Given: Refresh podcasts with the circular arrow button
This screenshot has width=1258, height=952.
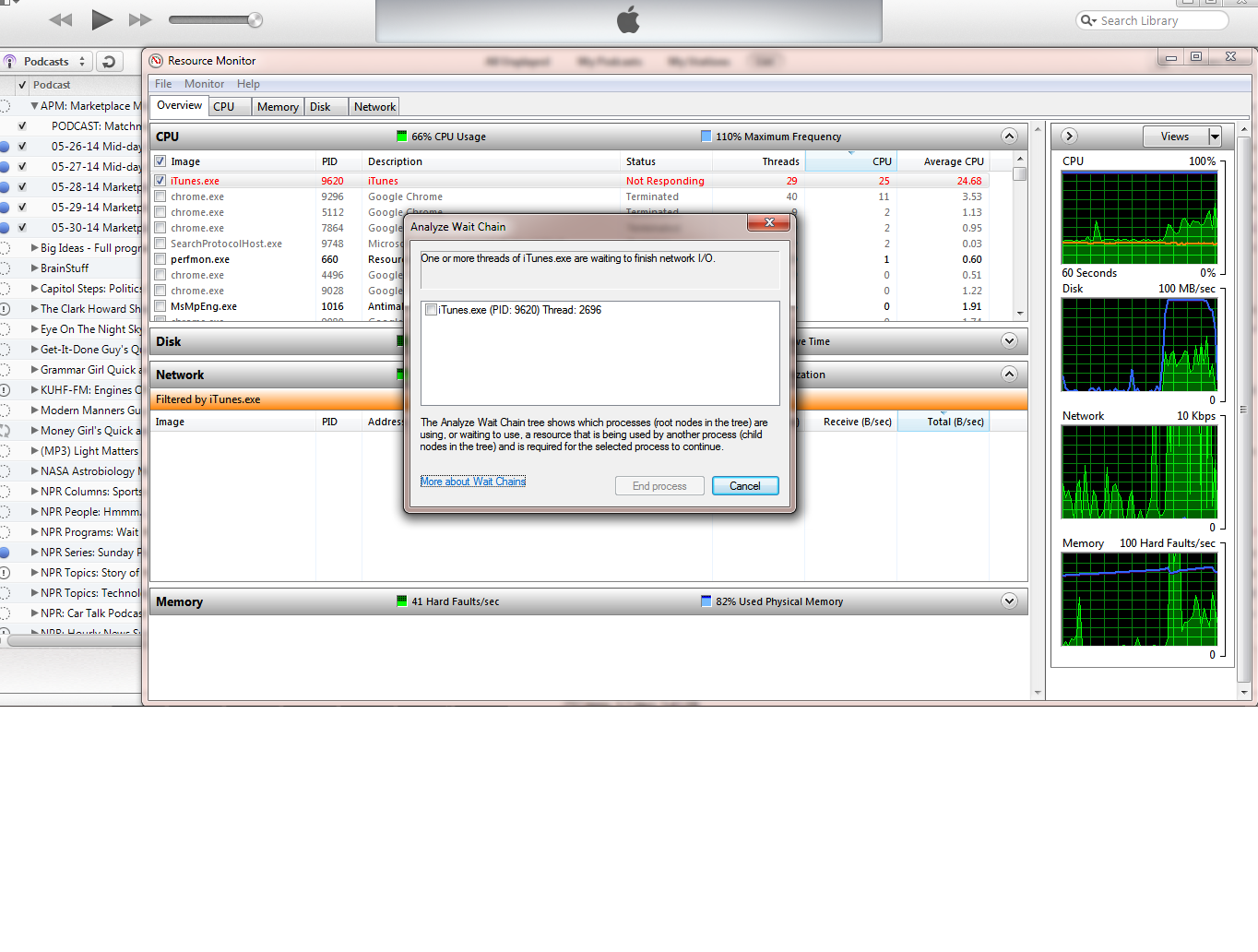Looking at the screenshot, I should [109, 62].
